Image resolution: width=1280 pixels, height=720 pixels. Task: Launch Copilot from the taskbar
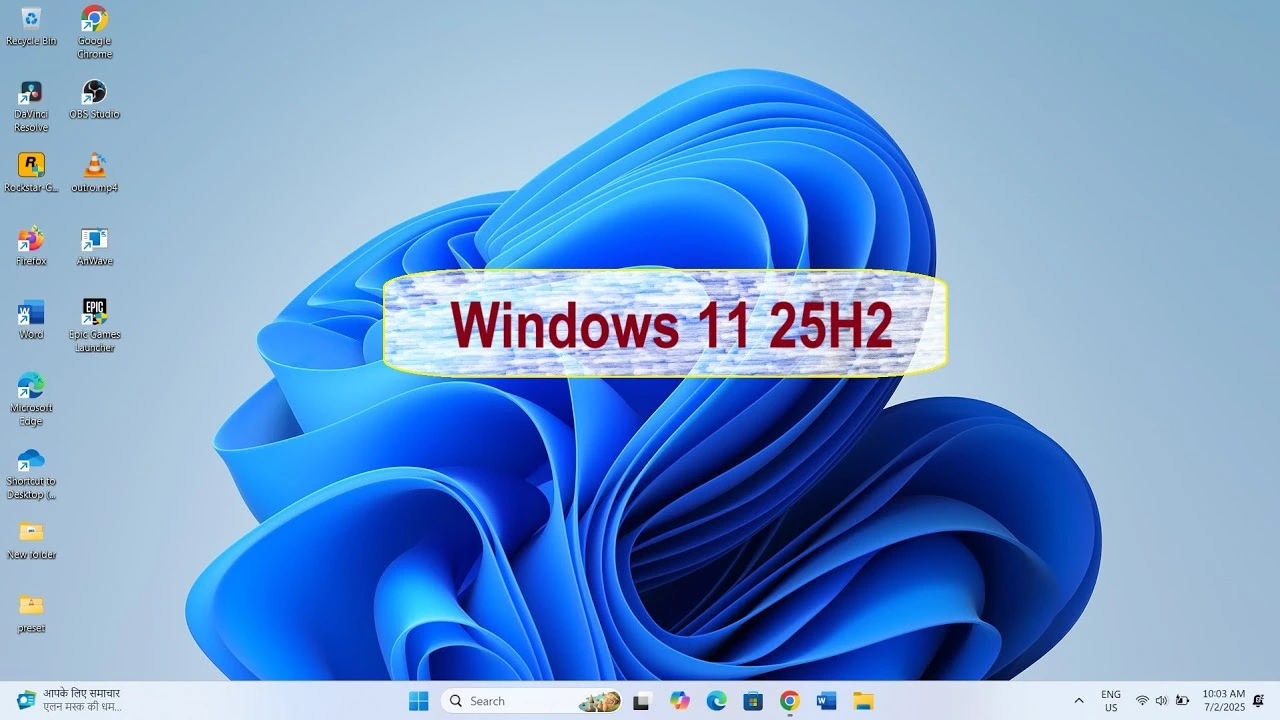pos(680,701)
